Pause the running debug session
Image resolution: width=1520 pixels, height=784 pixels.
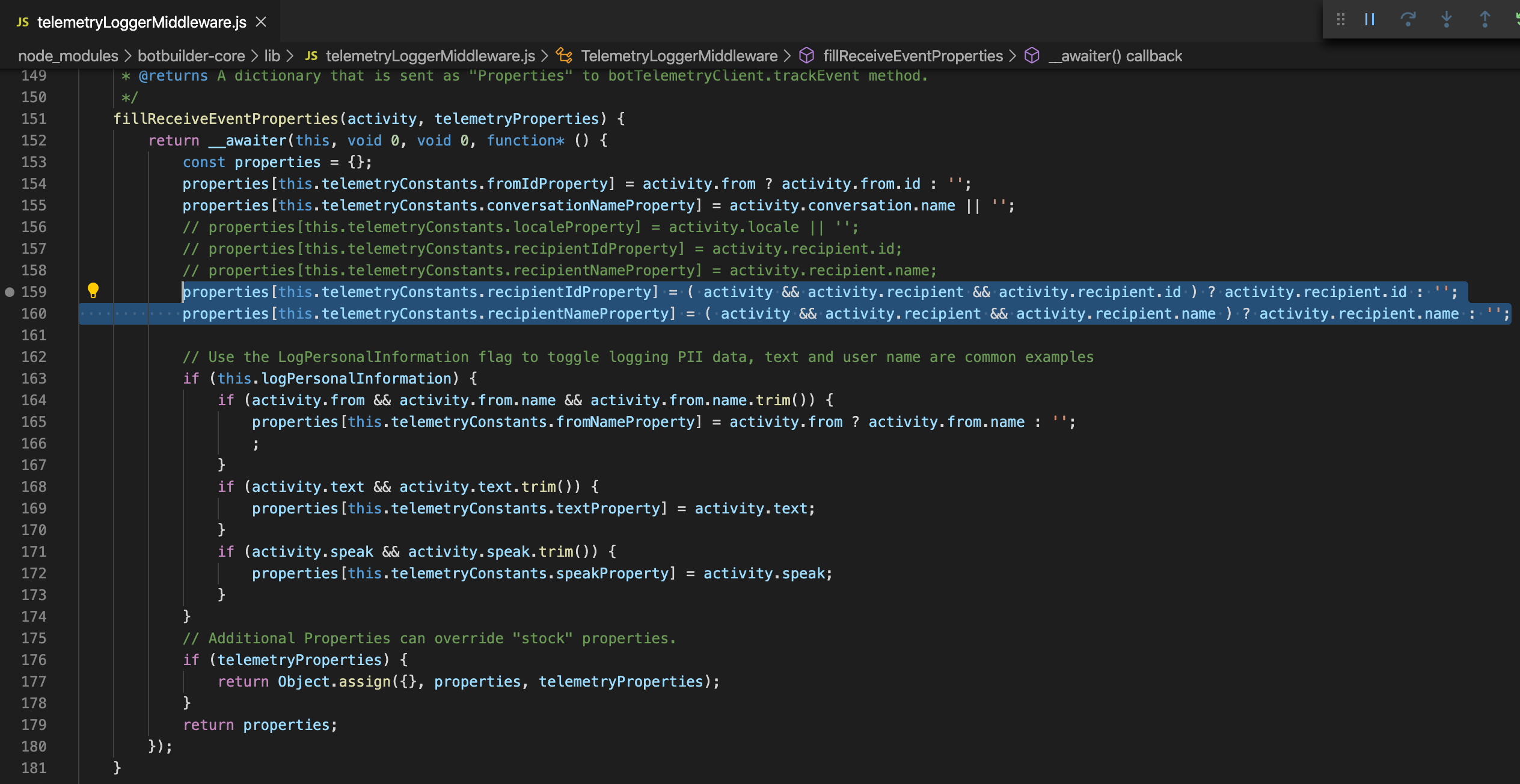[1369, 19]
